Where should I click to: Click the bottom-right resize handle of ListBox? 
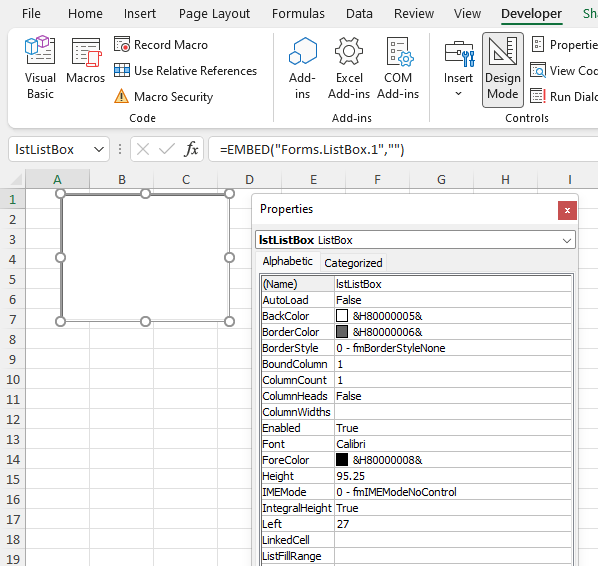[229, 322]
